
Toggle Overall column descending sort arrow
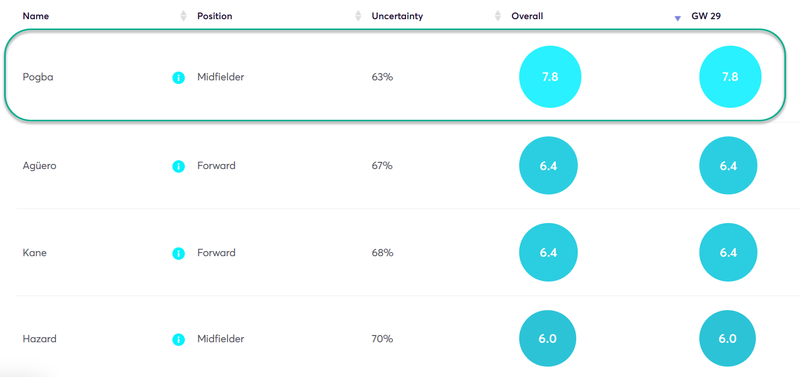coord(678,18)
